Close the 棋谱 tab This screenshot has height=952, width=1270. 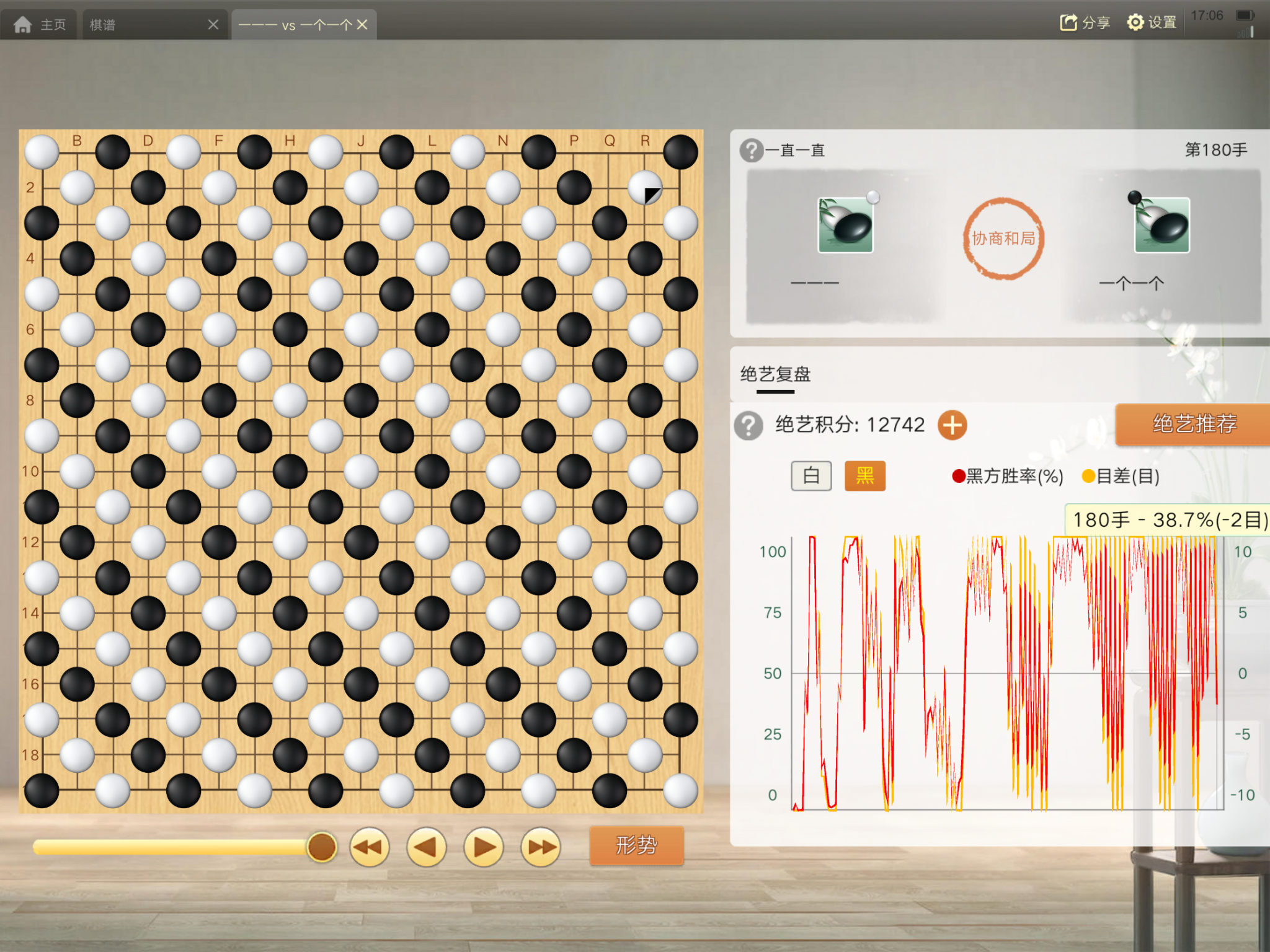(x=213, y=25)
